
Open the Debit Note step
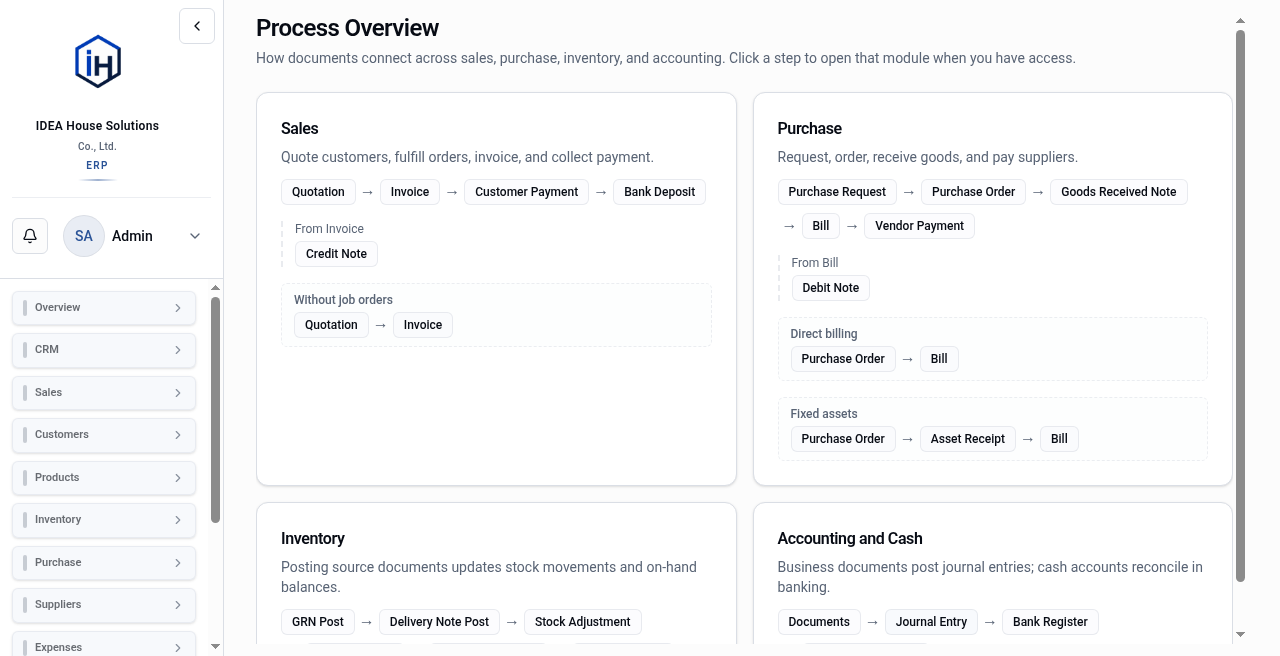coord(831,288)
